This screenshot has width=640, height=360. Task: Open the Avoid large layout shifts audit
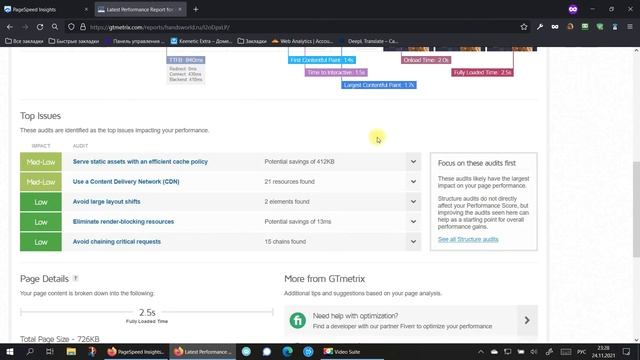[107, 202]
